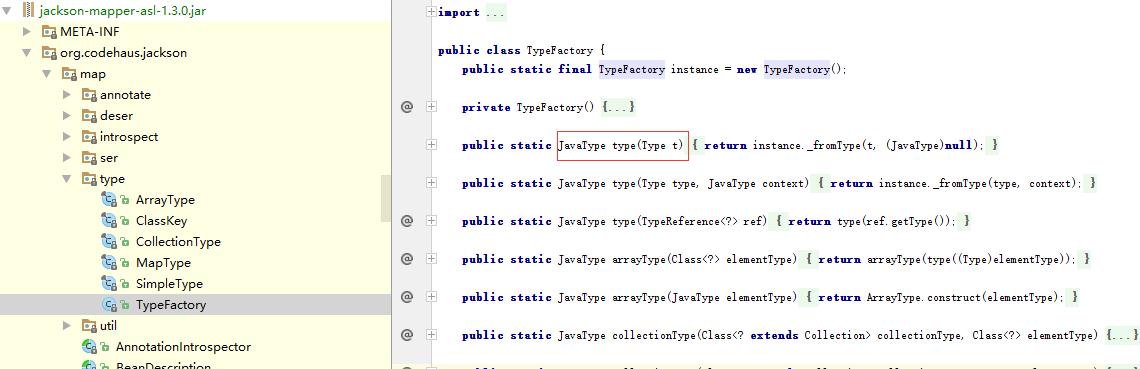Click the collapsed {...} after private TypeFactory()
Screen dimensions: 1140x369
click(x=619, y=108)
